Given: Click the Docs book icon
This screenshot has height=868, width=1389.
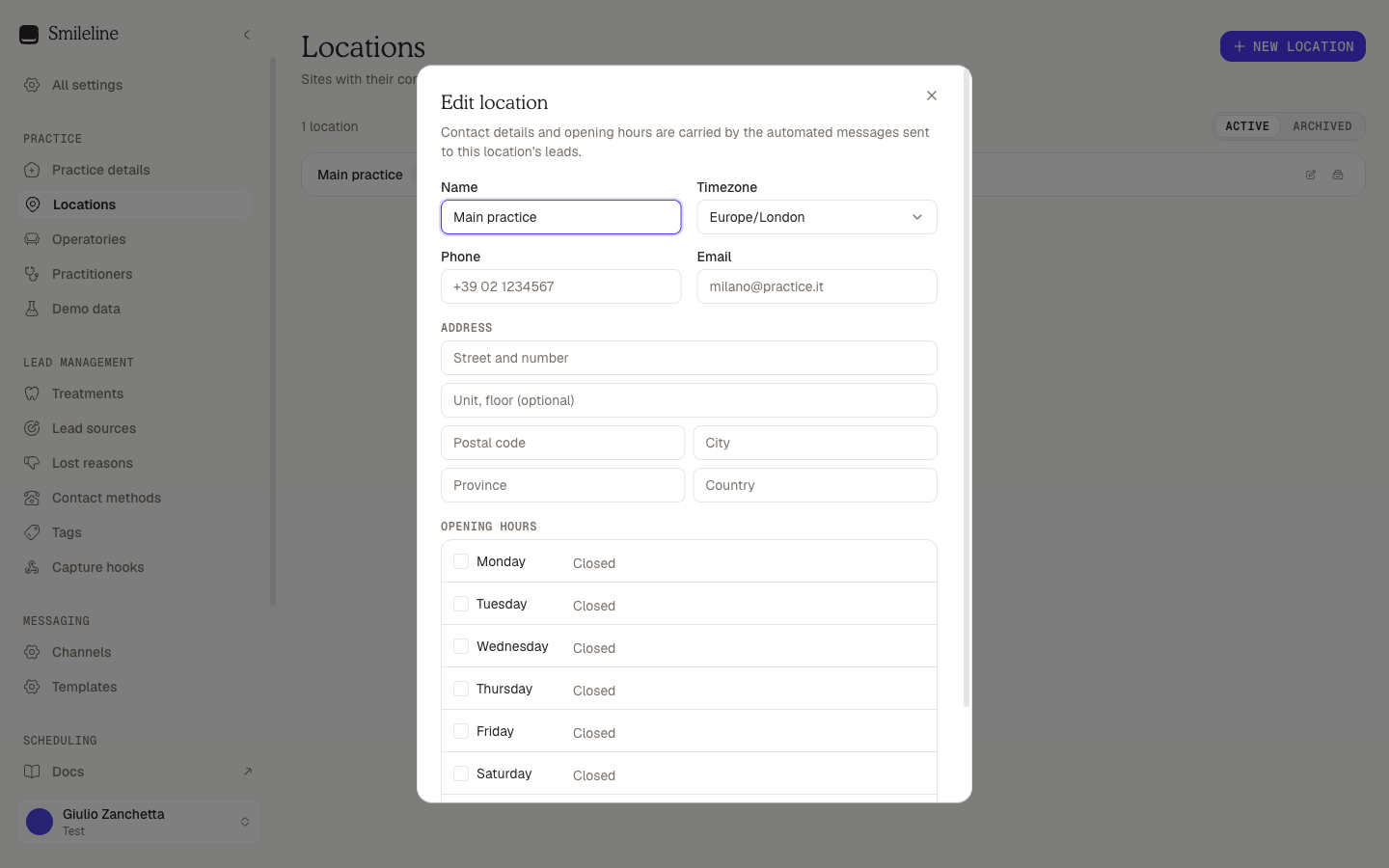Looking at the screenshot, I should (x=32, y=772).
